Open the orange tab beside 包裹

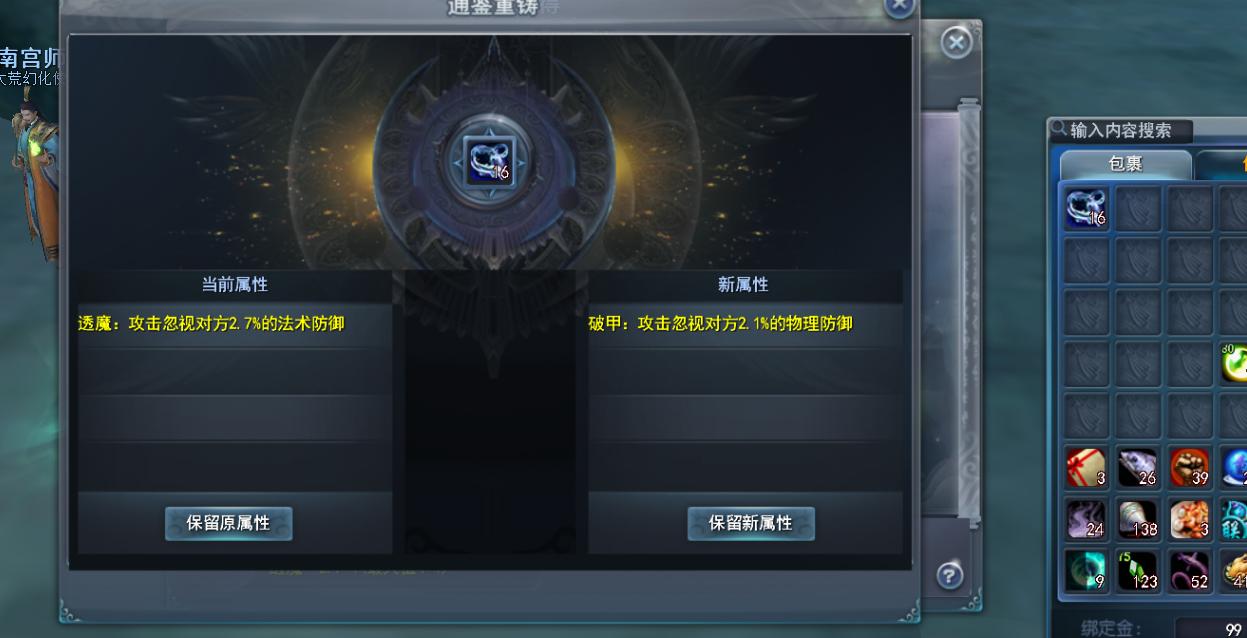[x=1222, y=164]
